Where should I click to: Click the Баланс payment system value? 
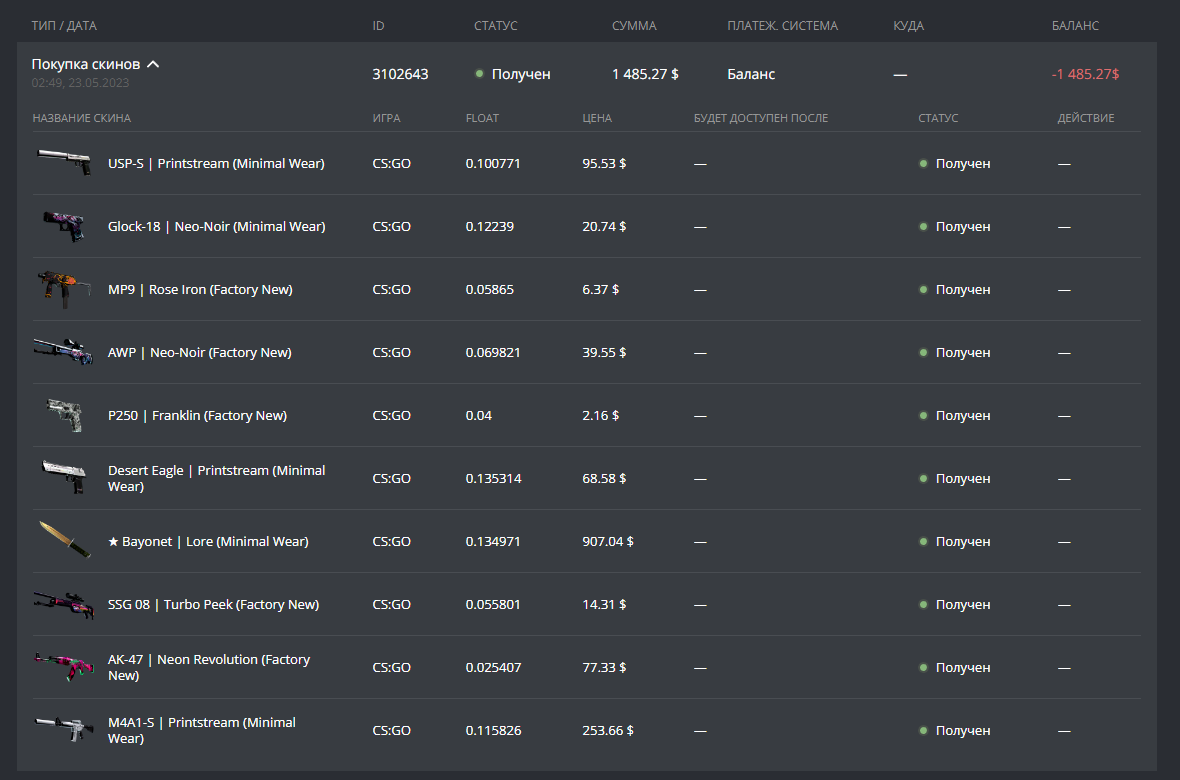click(751, 74)
